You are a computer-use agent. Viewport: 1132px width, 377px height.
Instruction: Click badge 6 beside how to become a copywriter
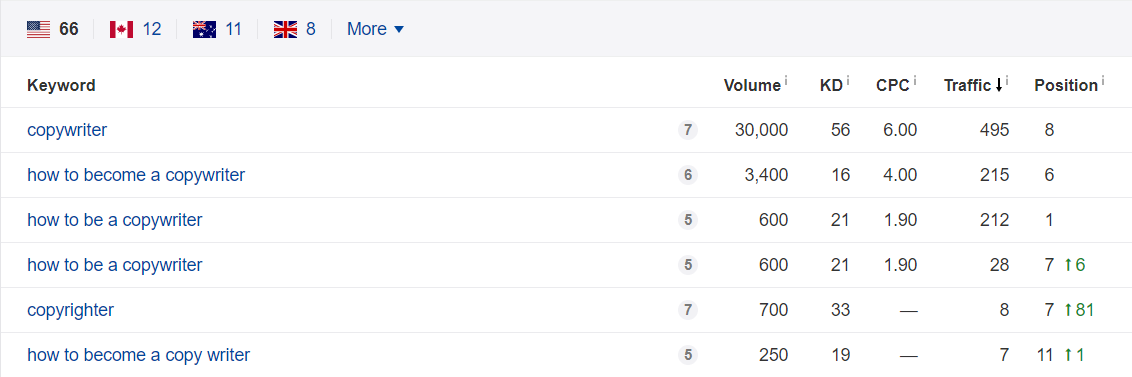[688, 175]
